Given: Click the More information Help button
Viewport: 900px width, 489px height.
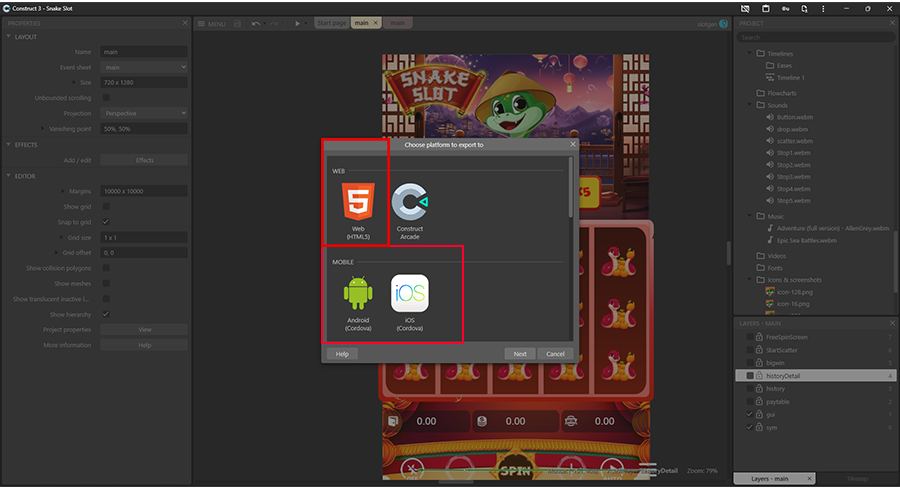Looking at the screenshot, I should [x=144, y=345].
